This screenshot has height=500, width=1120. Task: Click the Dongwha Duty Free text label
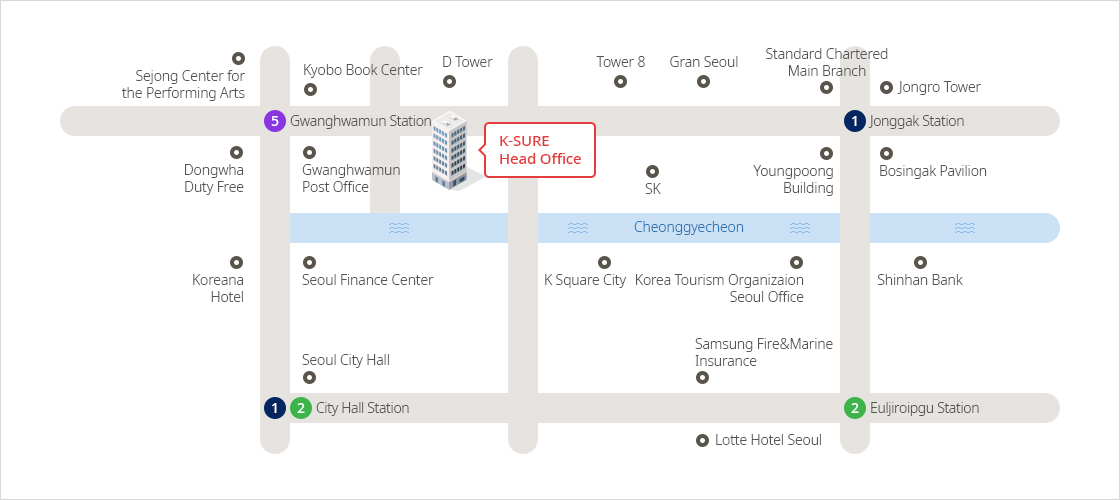tap(214, 179)
